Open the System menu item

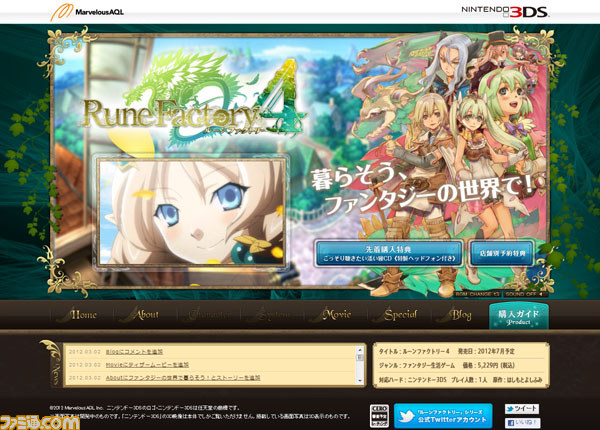pos(272,315)
